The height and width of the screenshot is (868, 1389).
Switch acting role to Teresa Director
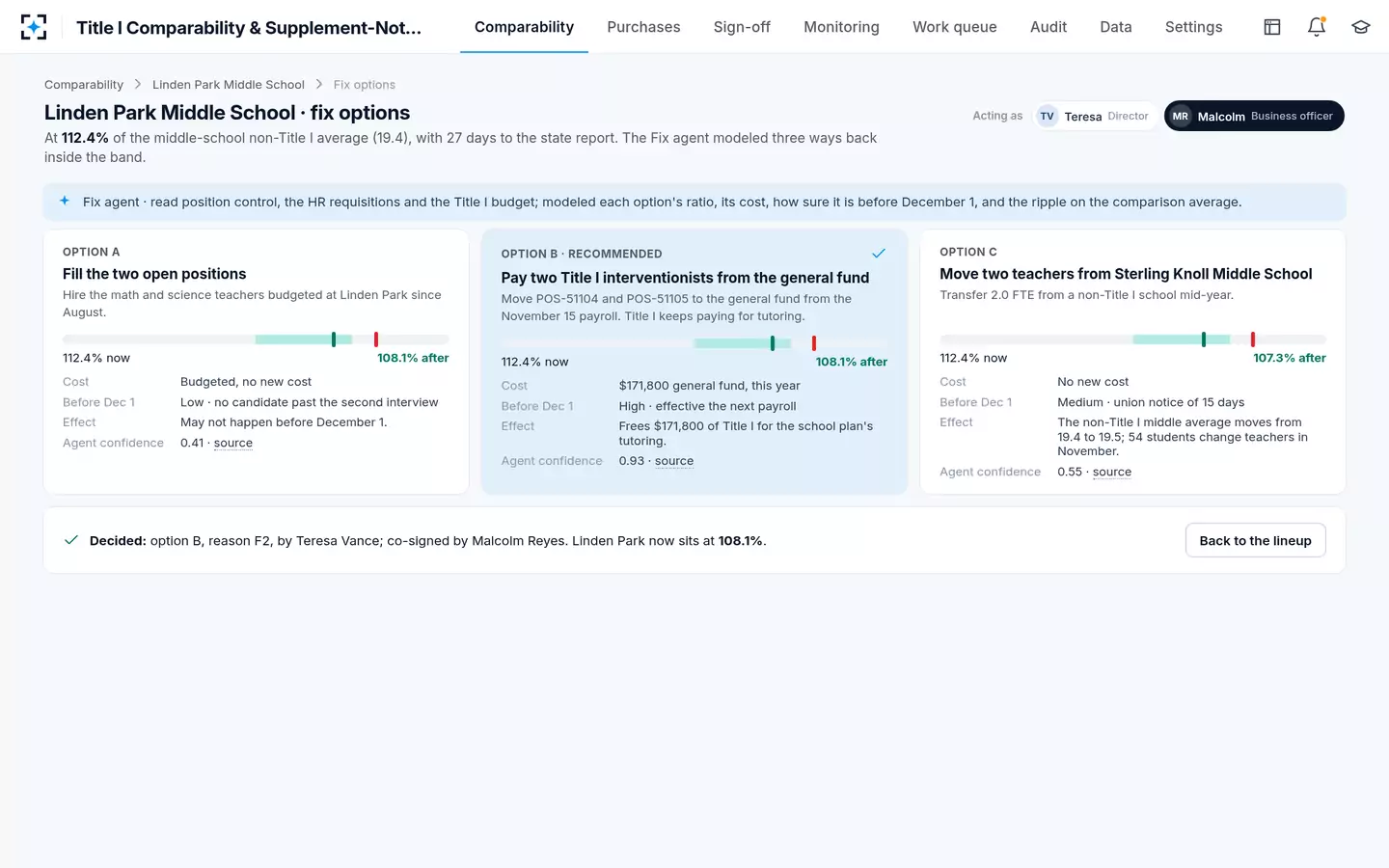point(1094,116)
